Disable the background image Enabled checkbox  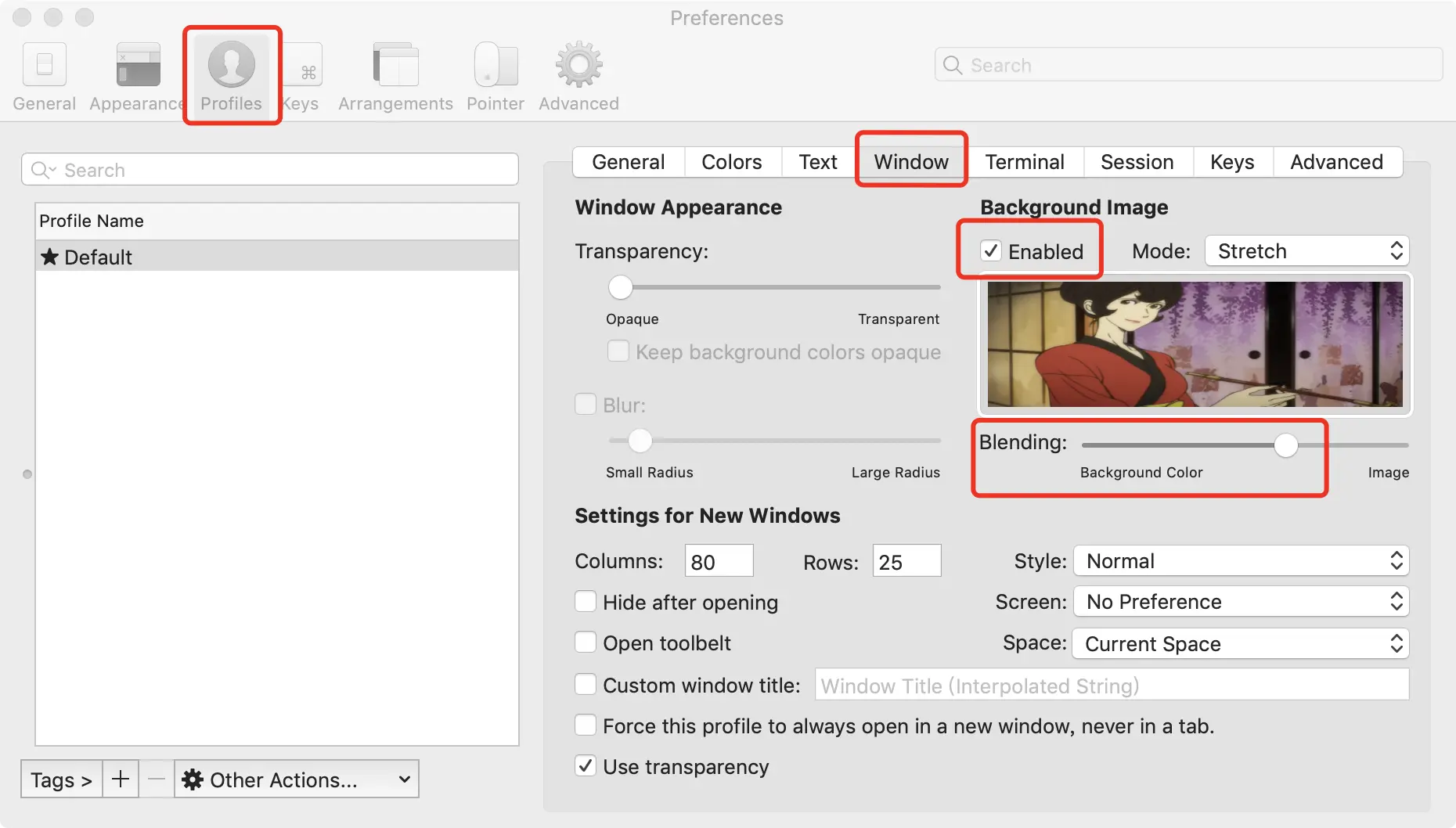pos(990,250)
